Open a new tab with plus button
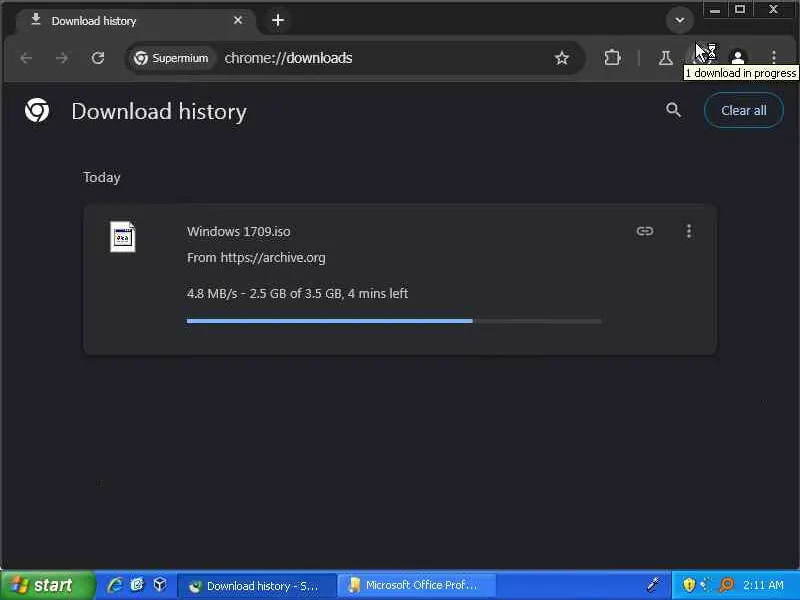The width and height of the screenshot is (800, 600). [x=278, y=20]
